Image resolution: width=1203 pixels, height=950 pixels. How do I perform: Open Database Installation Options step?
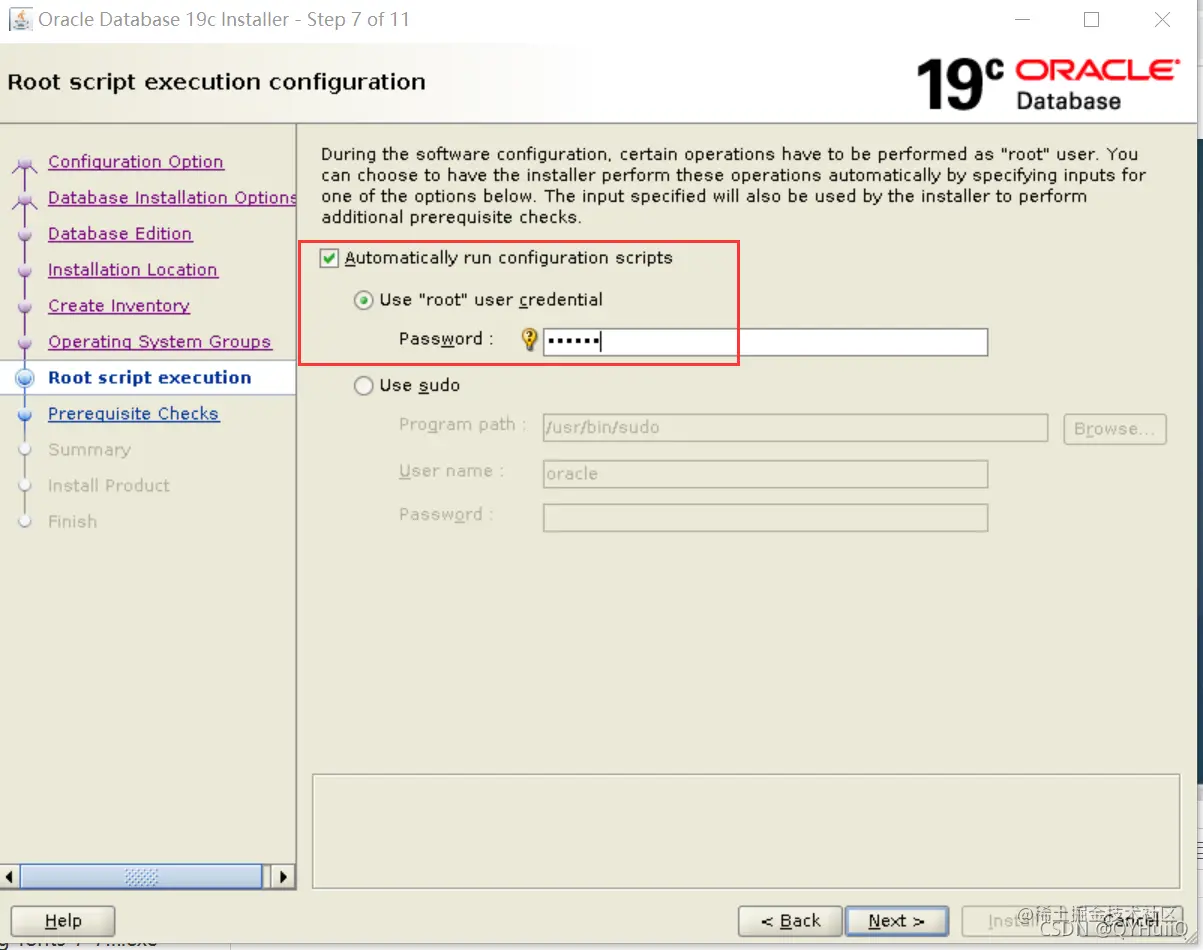172,198
